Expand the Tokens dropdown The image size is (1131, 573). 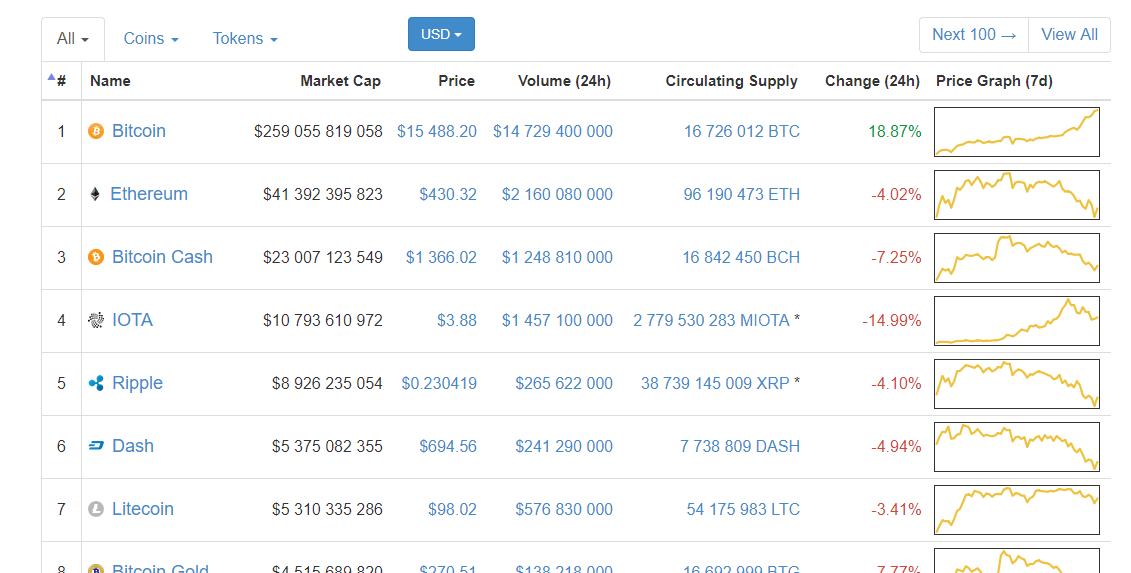point(245,39)
